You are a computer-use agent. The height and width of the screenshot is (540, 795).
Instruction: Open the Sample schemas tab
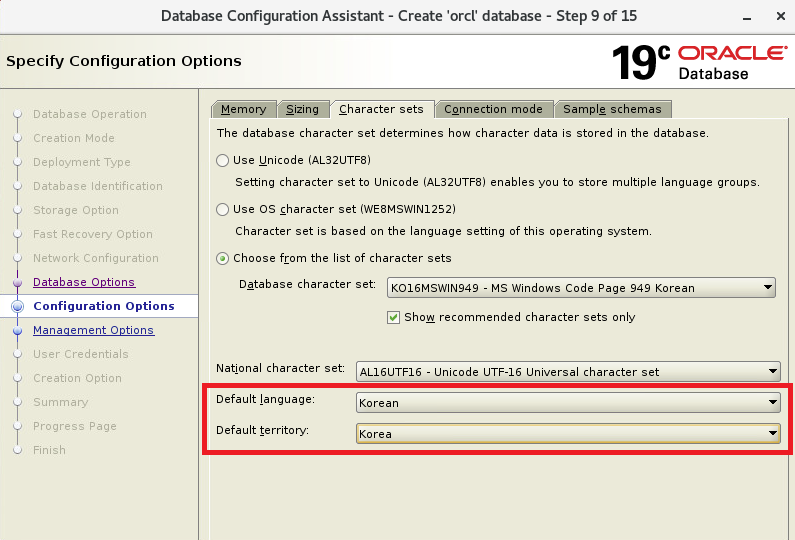click(612, 109)
